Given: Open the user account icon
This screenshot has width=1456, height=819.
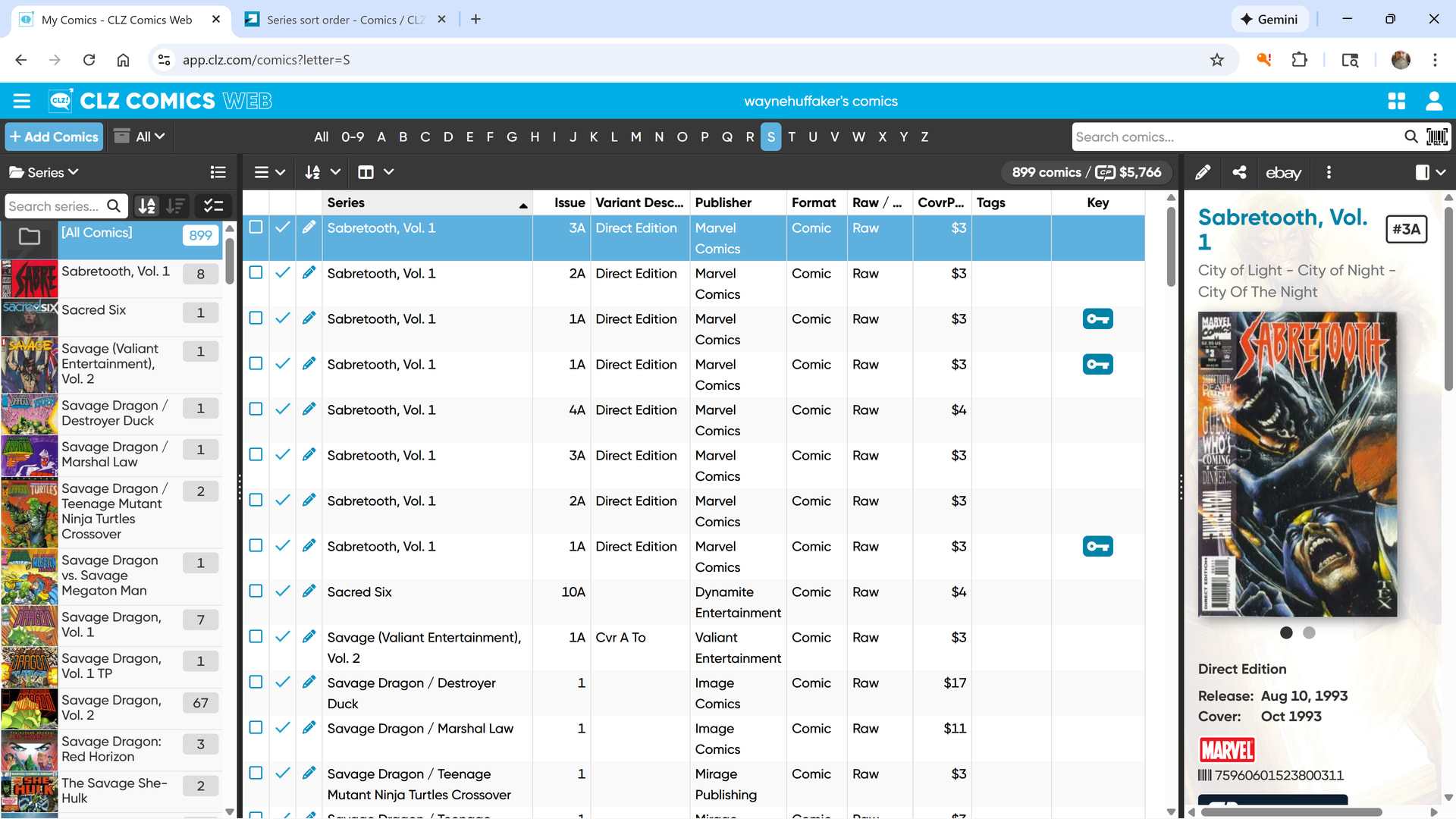Looking at the screenshot, I should pos(1433,101).
